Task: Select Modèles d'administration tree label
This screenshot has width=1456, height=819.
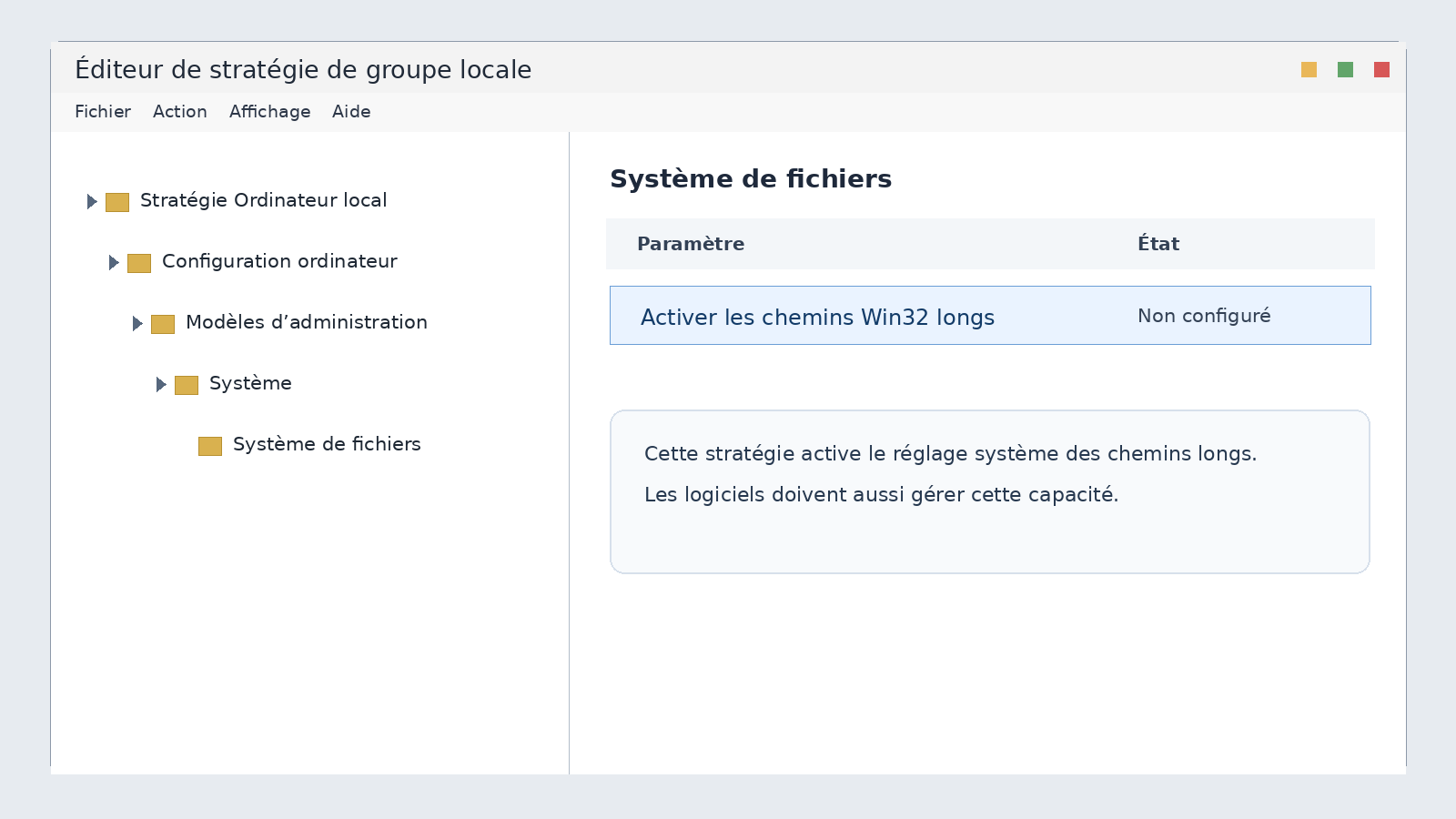Action: coord(307,322)
